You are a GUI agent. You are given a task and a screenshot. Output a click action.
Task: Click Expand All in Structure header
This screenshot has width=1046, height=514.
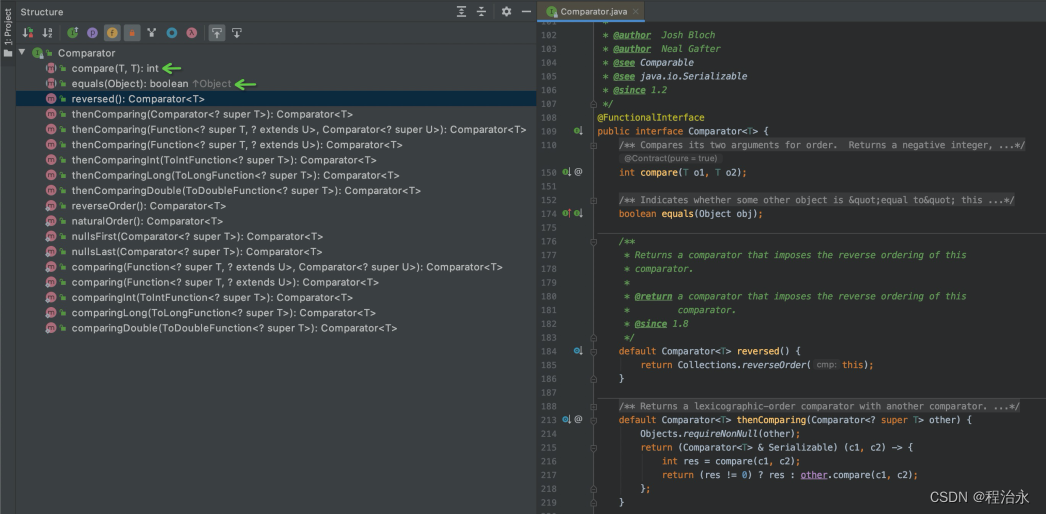(462, 11)
